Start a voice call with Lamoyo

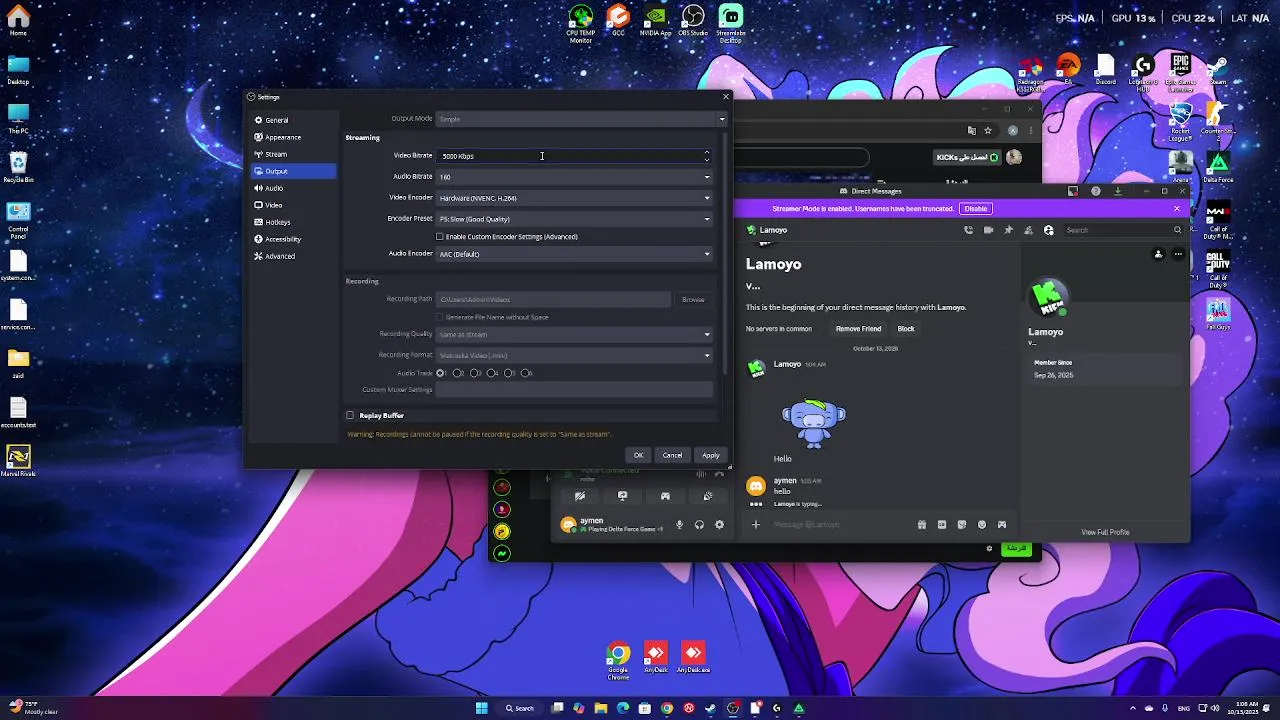point(968,230)
